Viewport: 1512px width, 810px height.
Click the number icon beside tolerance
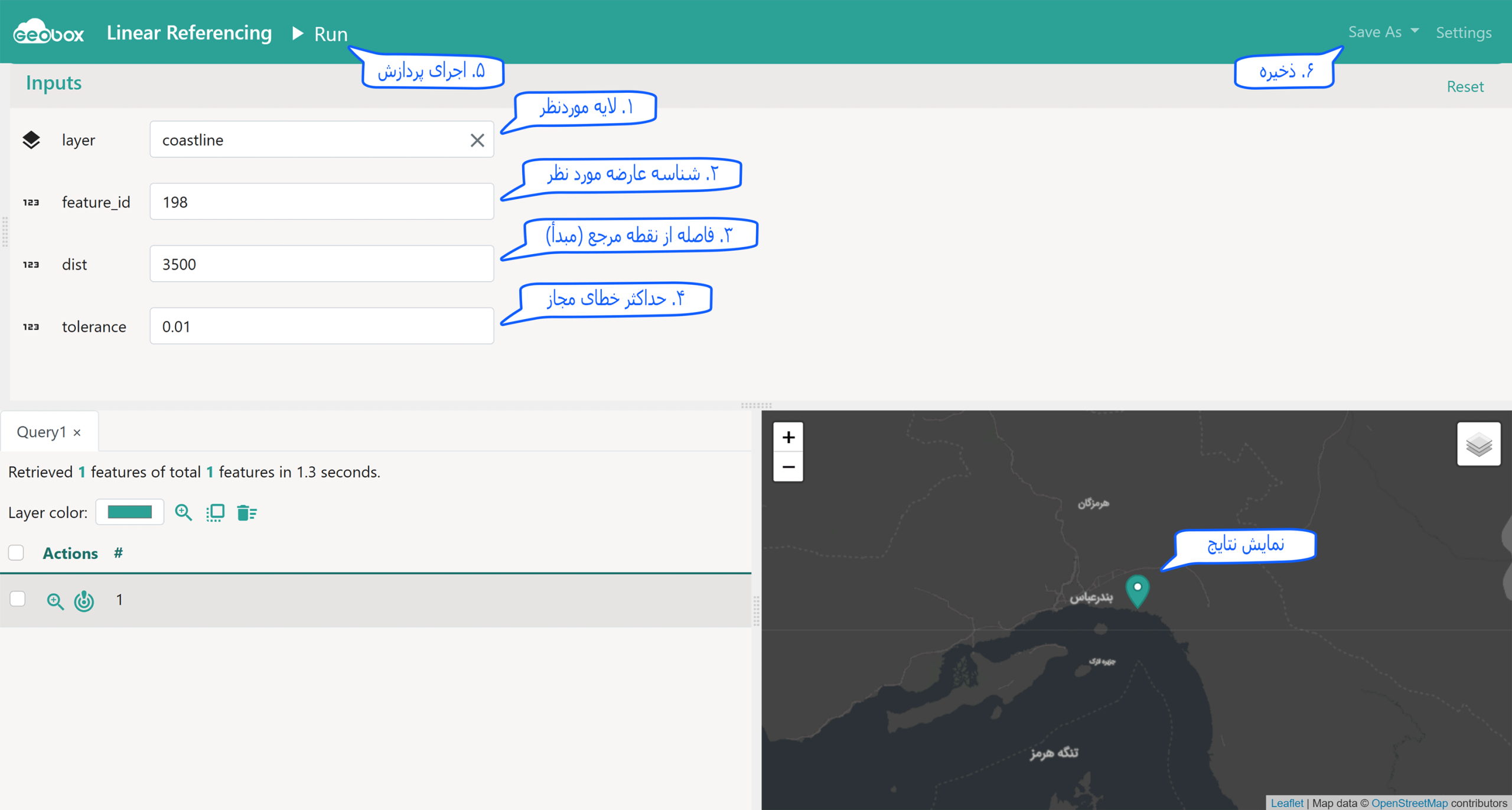[x=31, y=326]
